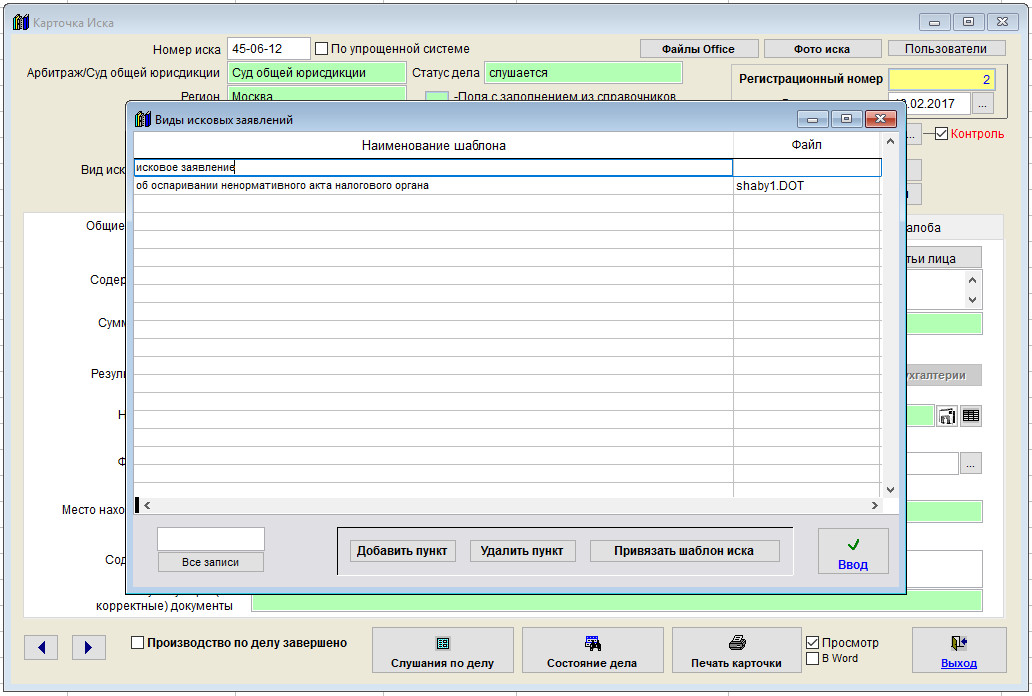The height and width of the screenshot is (696, 1032).
Task: Click the previous record arrow button
Action: (x=41, y=647)
